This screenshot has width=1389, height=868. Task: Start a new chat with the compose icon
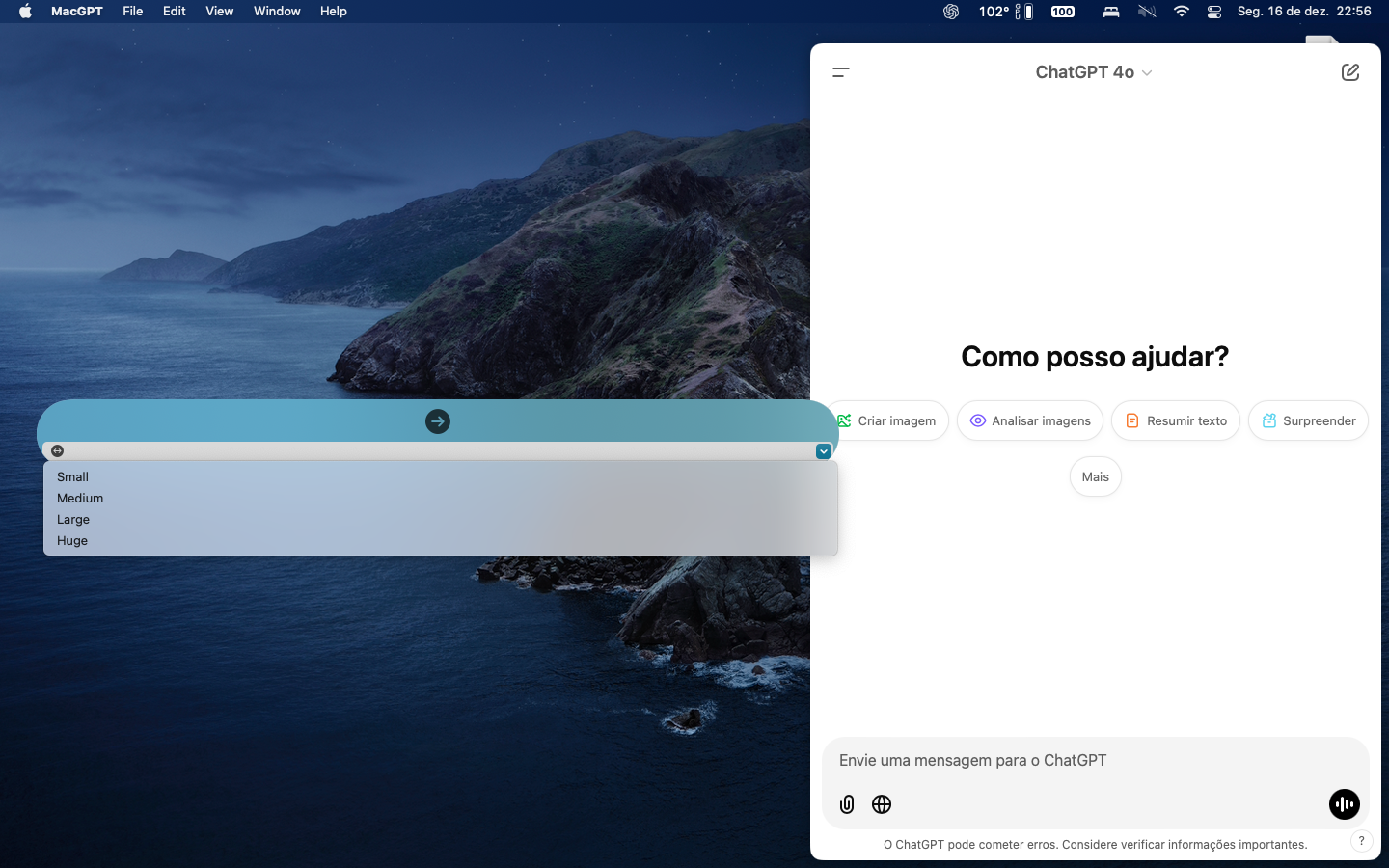pos(1350,72)
